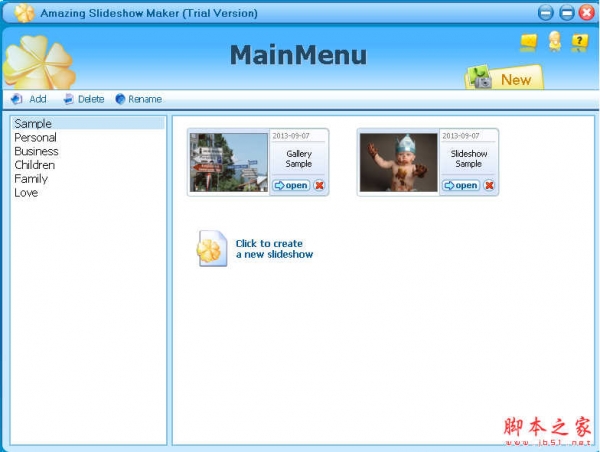Delete Gallery Sample with its red X
This screenshot has height=452, width=600.
[x=319, y=185]
